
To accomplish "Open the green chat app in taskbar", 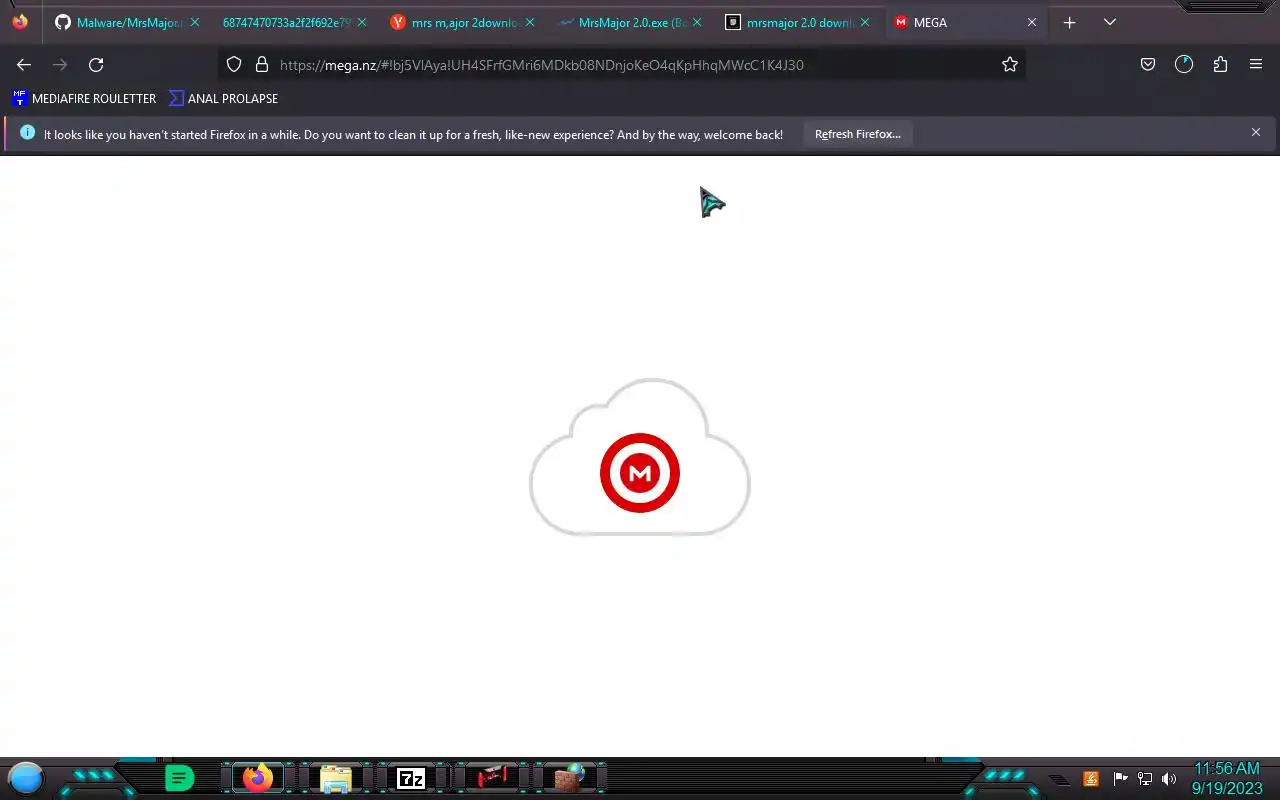I will pos(179,778).
